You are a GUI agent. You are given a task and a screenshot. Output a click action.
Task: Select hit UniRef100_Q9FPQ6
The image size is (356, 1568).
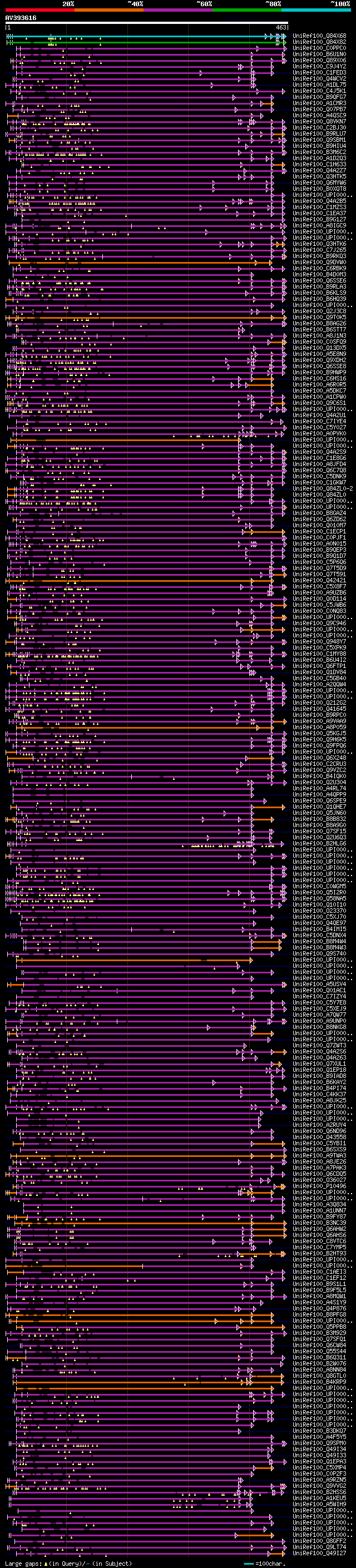click(319, 745)
